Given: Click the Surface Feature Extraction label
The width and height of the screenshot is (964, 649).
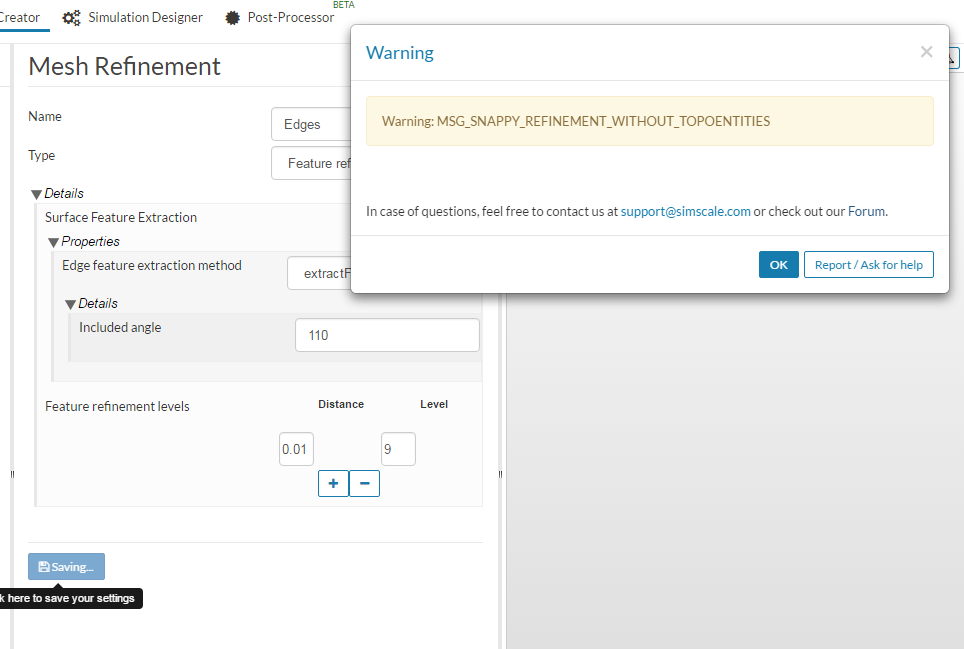Looking at the screenshot, I should click(120, 218).
